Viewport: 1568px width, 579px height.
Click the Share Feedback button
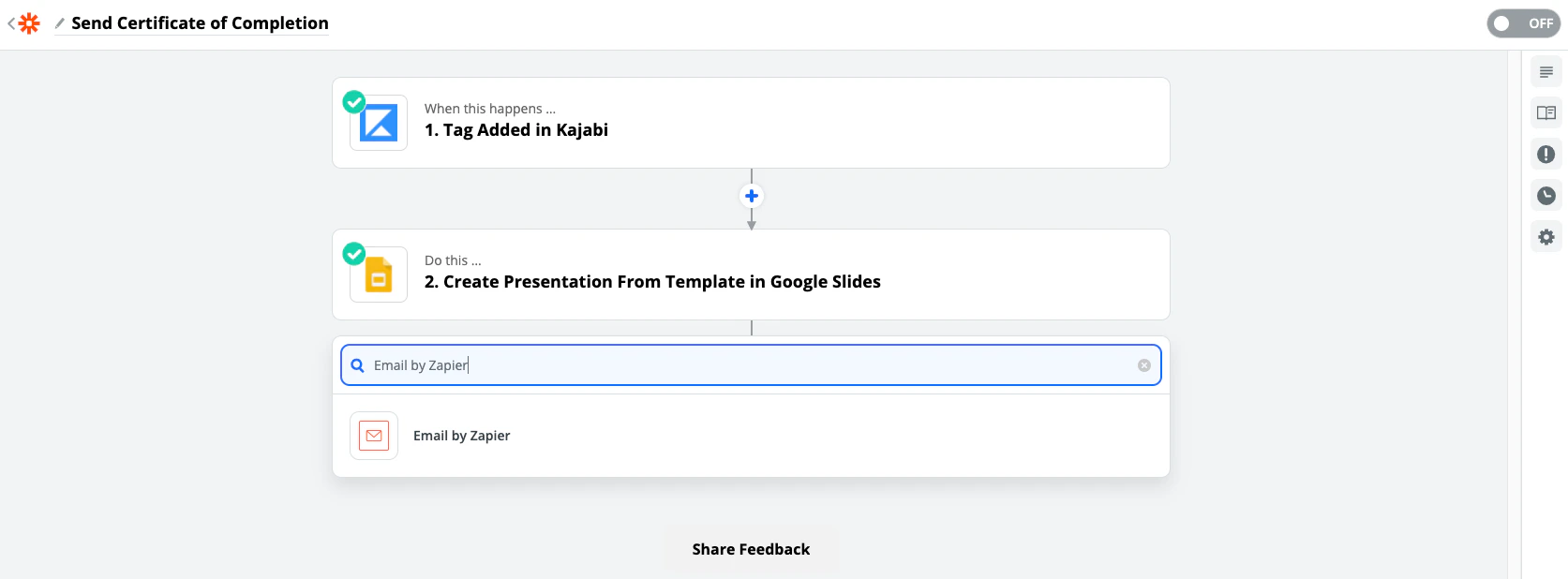click(751, 550)
